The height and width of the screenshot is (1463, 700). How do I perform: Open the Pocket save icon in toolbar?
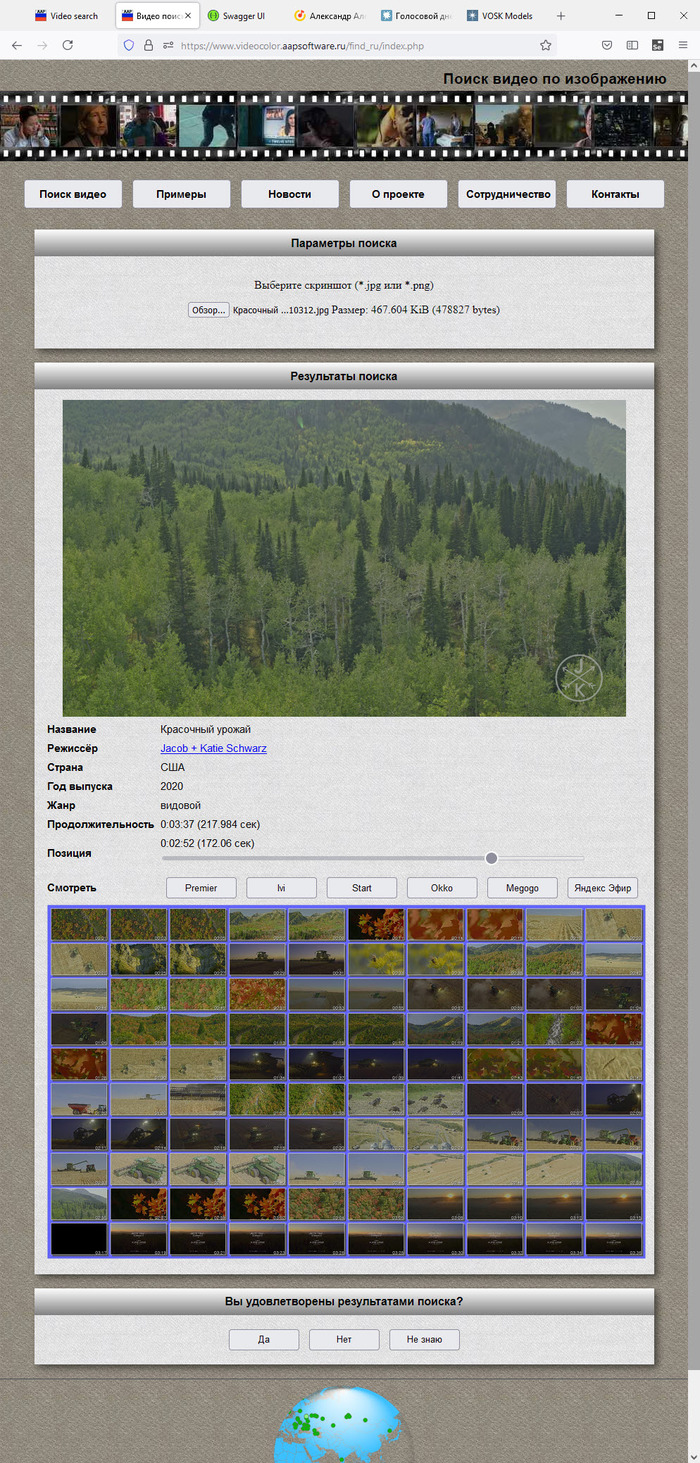point(607,45)
